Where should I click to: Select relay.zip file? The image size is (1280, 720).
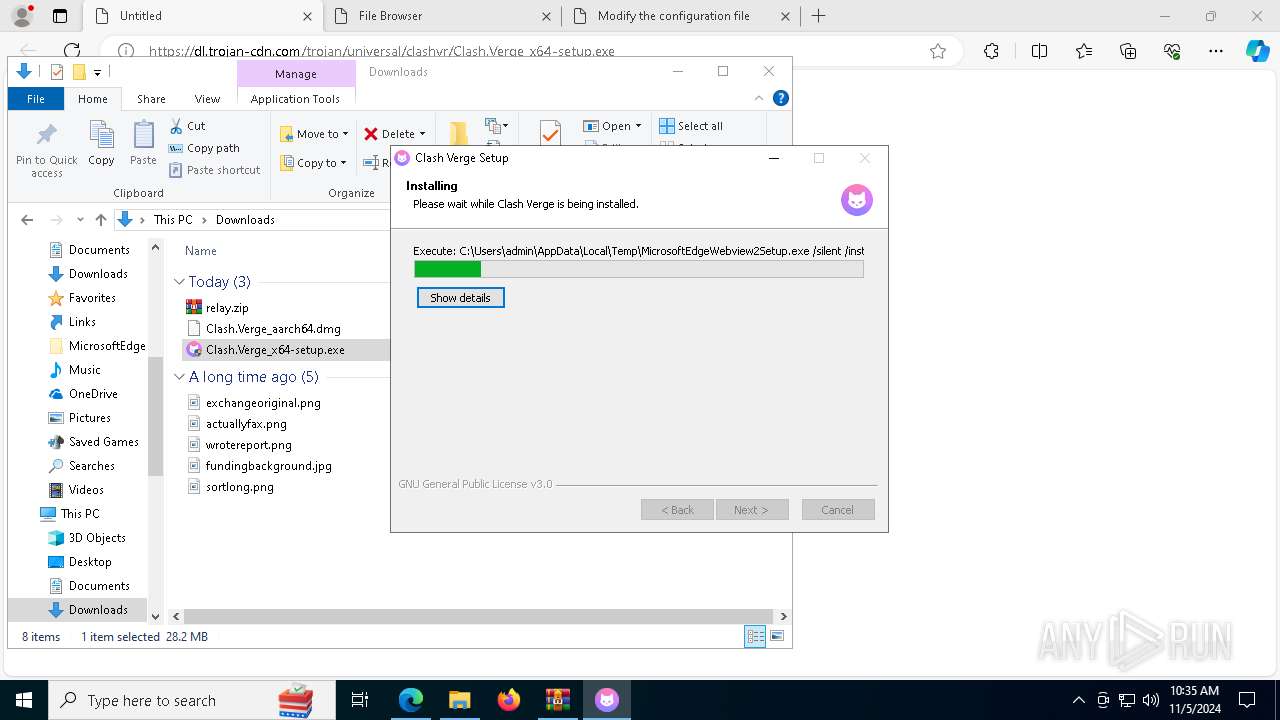click(x=227, y=308)
